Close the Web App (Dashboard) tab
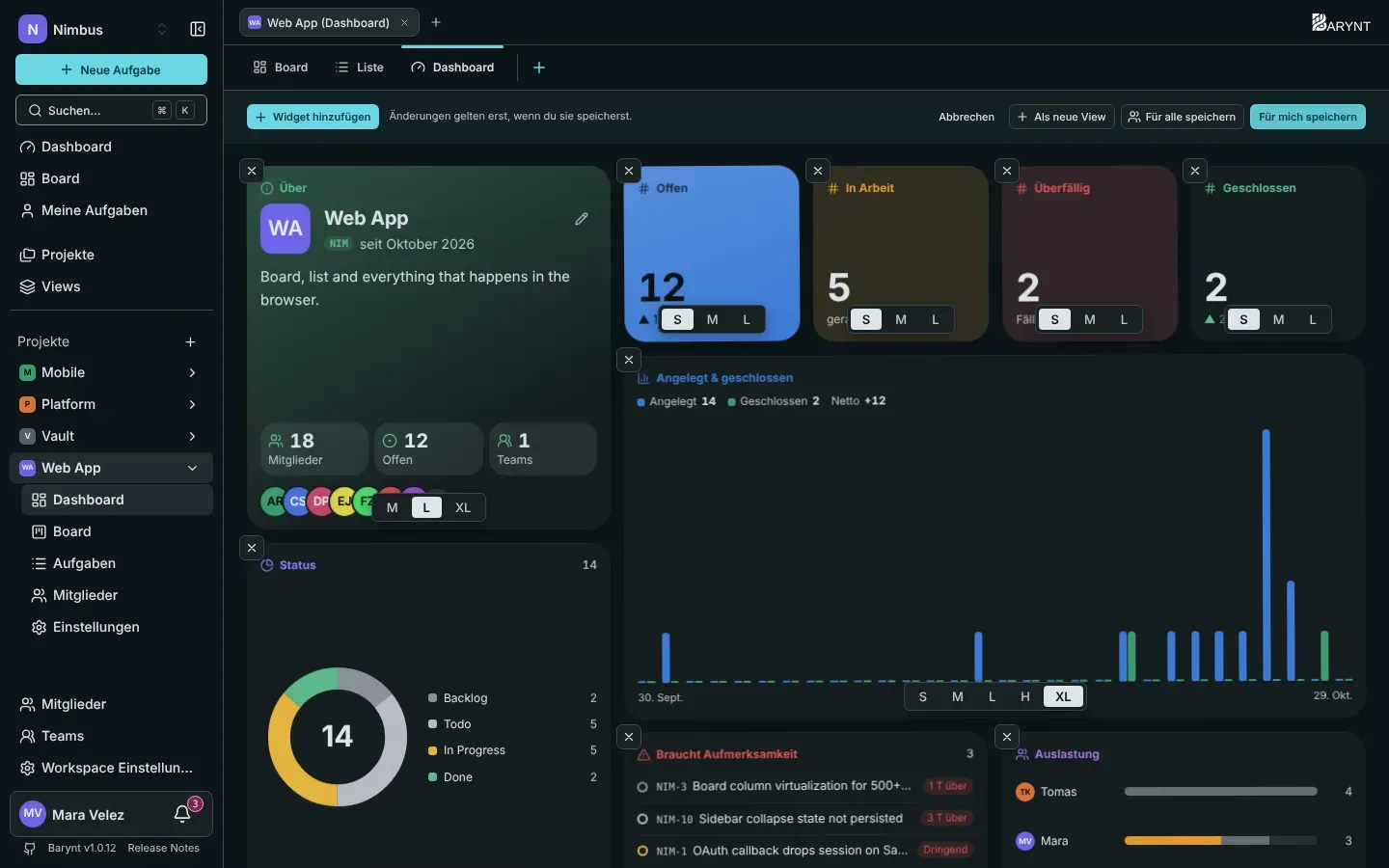Screen dimensions: 1389x868 405,22
